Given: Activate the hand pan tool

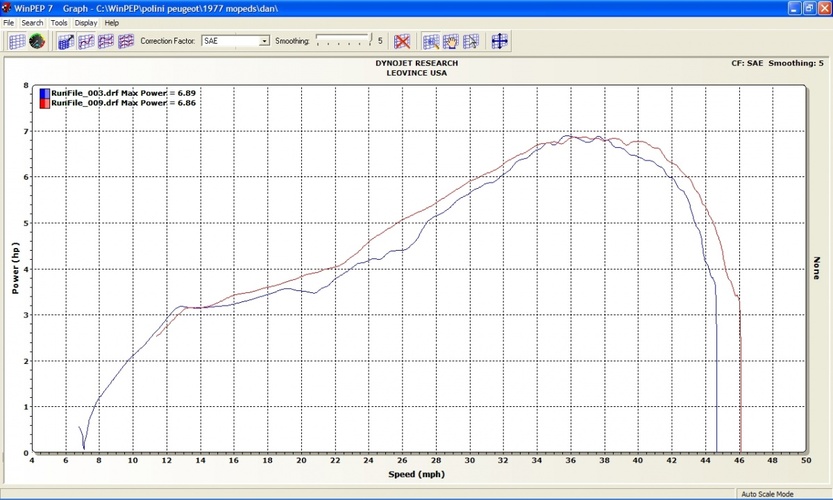Looking at the screenshot, I should (451, 41).
